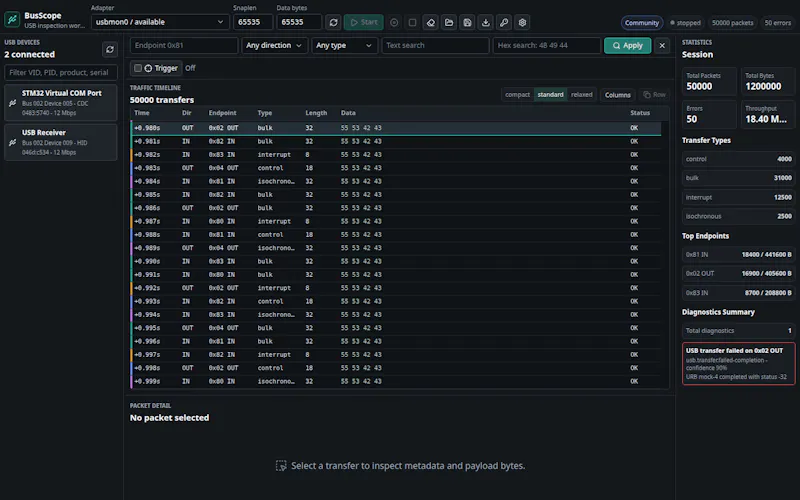Save capture with floppy disk icon
The width and height of the screenshot is (800, 500).
point(467,22)
